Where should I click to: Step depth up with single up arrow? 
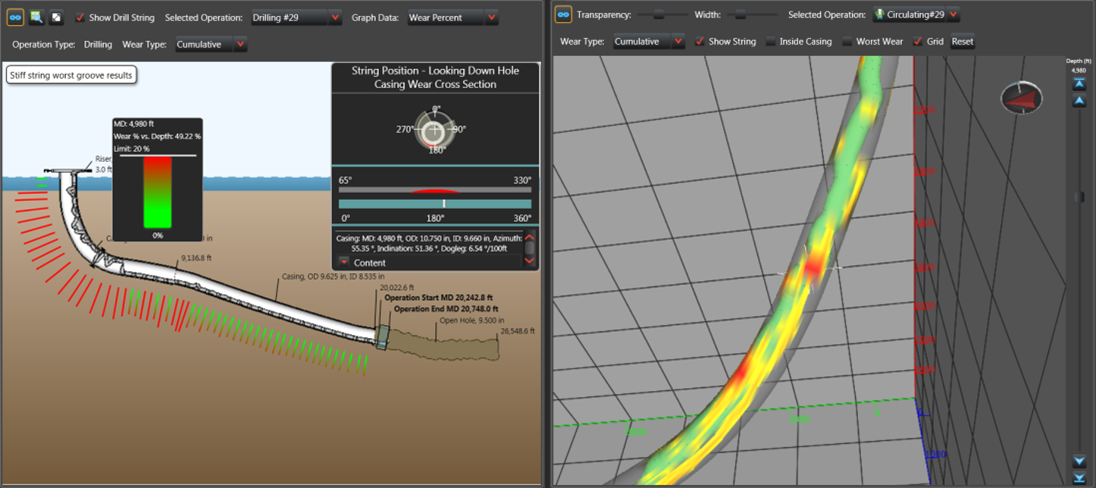click(1079, 102)
